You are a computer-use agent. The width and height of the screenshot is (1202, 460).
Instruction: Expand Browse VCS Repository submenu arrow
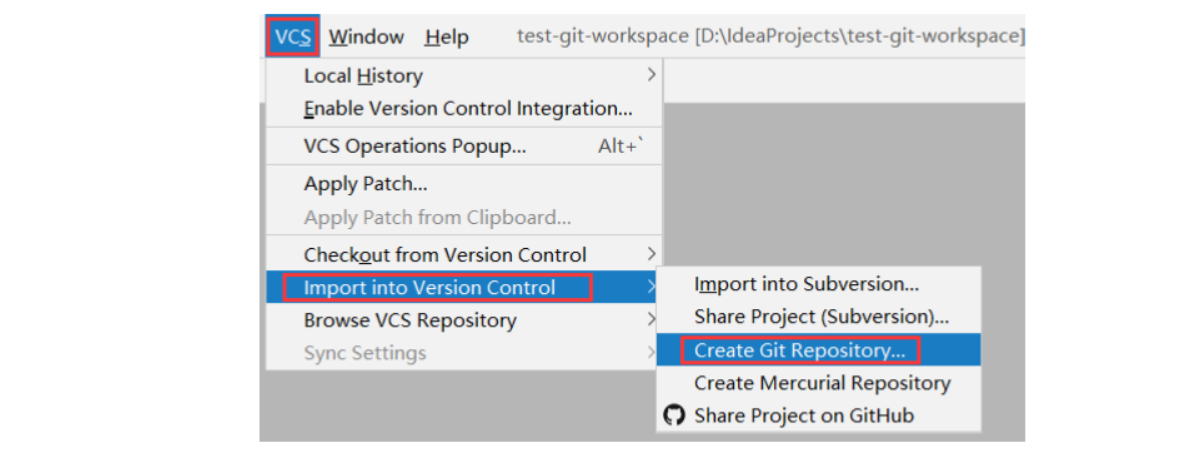pyautogui.click(x=651, y=320)
